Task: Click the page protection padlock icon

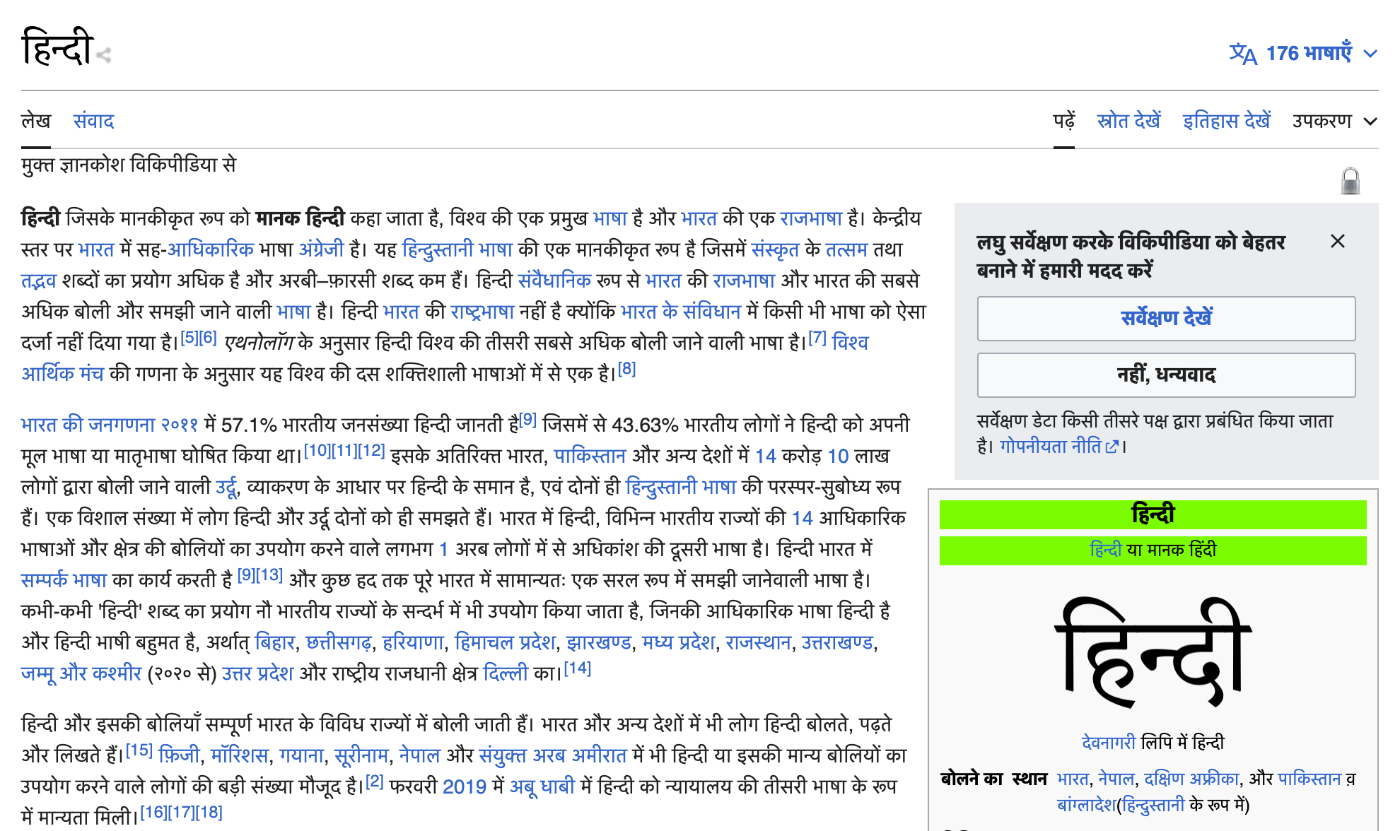Action: pyautogui.click(x=1350, y=181)
